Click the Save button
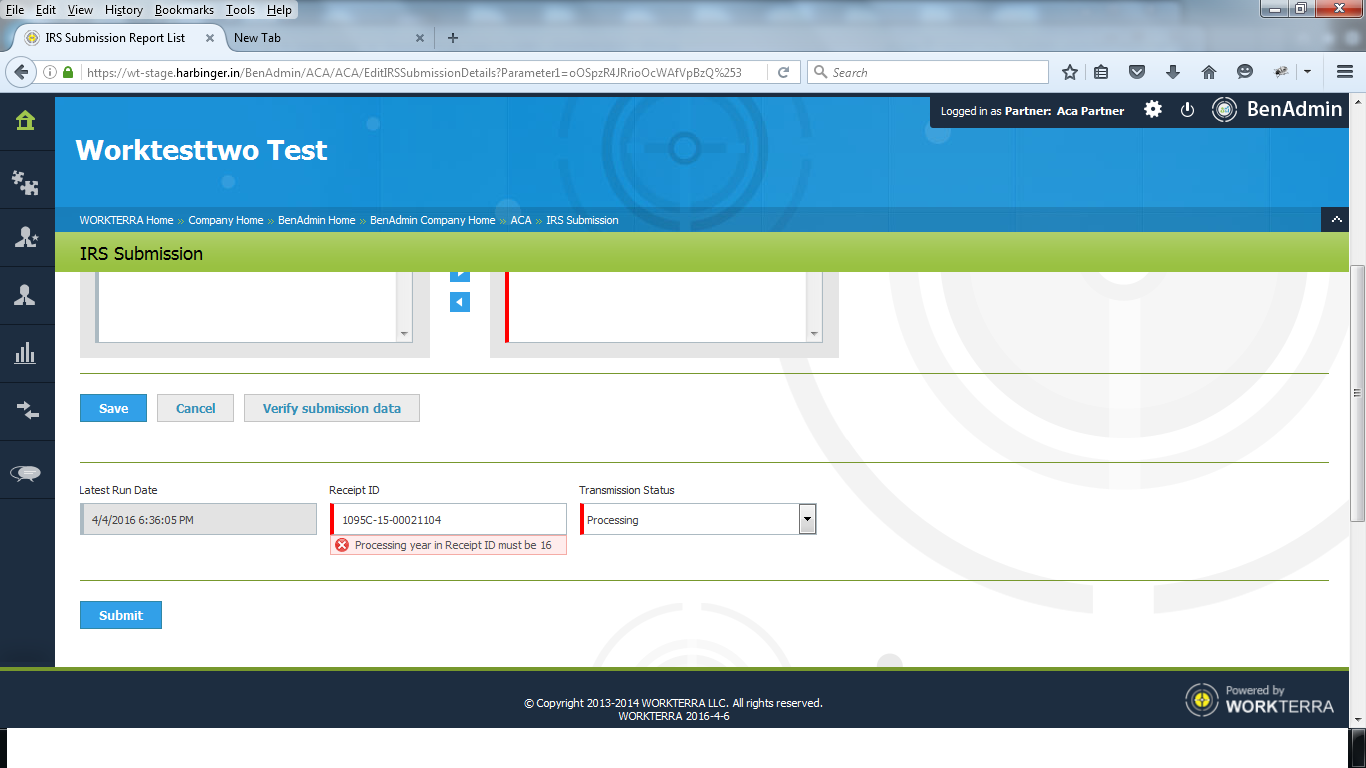Image resolution: width=1366 pixels, height=768 pixels. click(x=113, y=408)
